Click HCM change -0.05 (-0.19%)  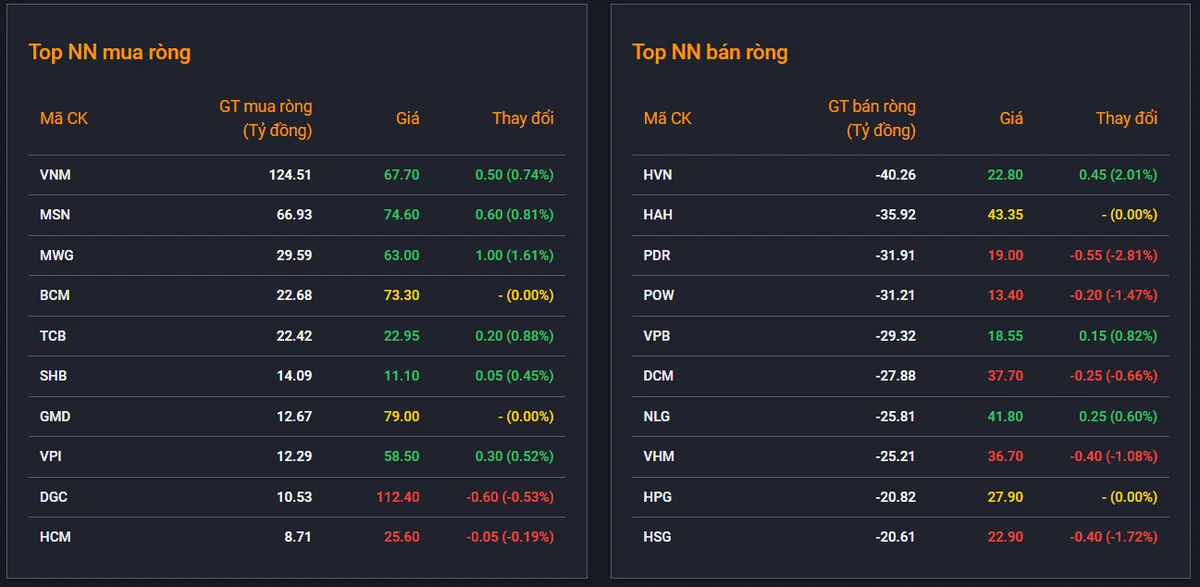[510, 537]
